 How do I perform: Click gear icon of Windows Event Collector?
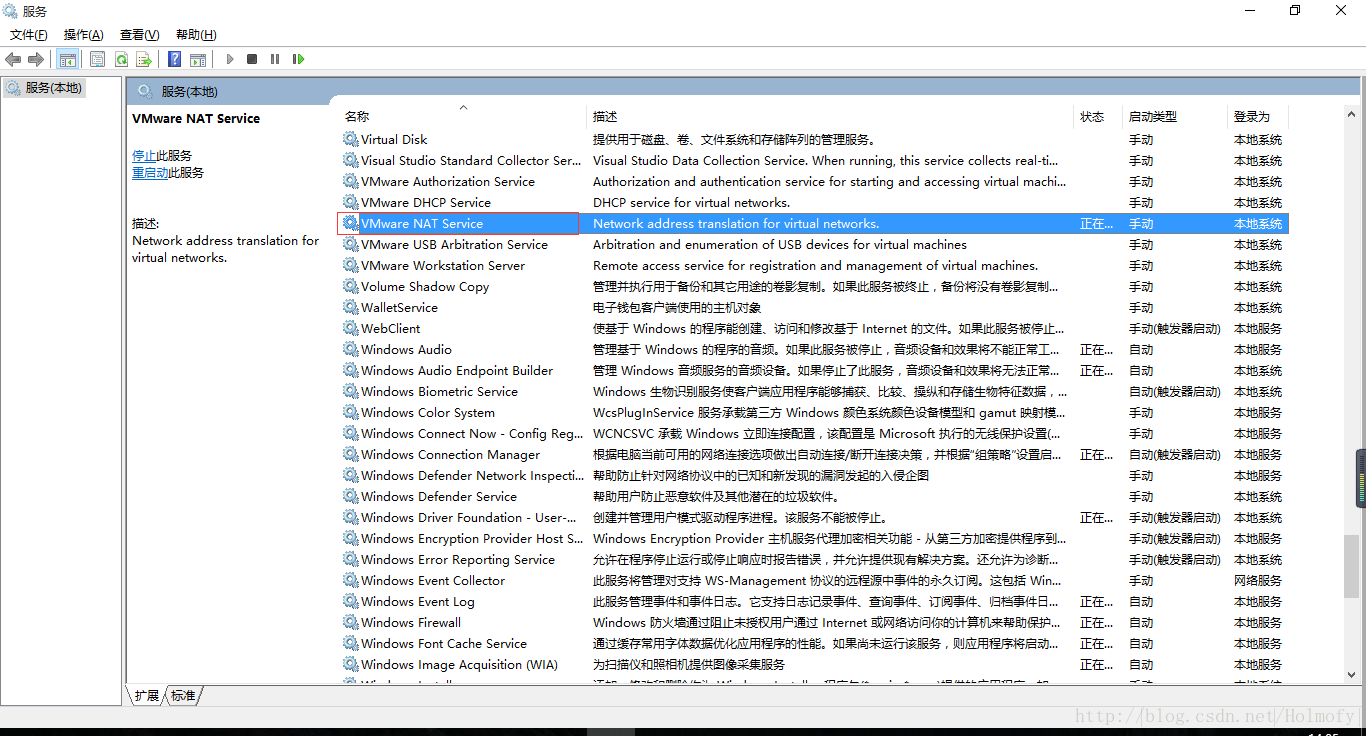click(x=350, y=580)
